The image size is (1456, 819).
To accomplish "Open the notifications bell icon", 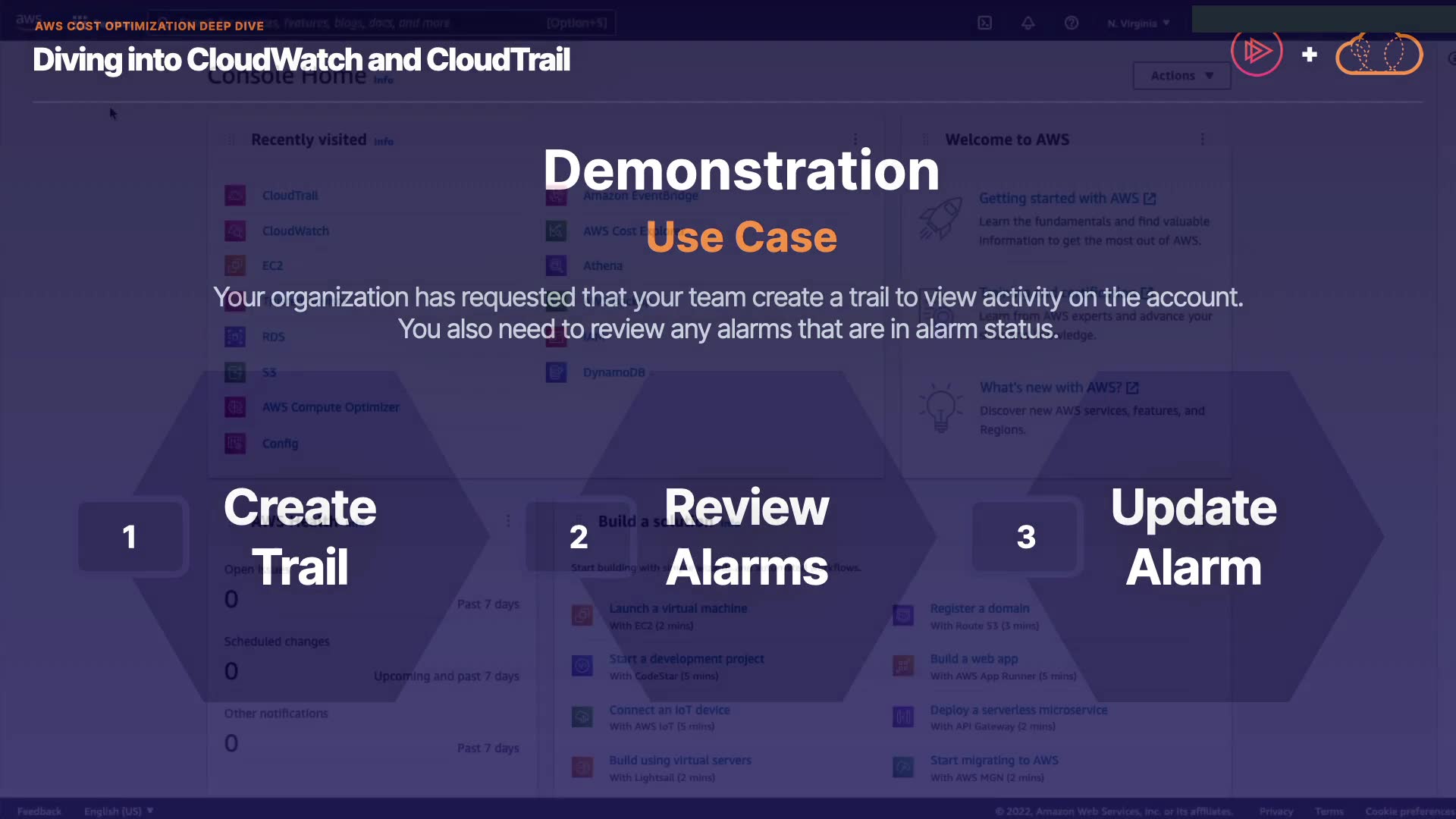I will (x=1028, y=23).
